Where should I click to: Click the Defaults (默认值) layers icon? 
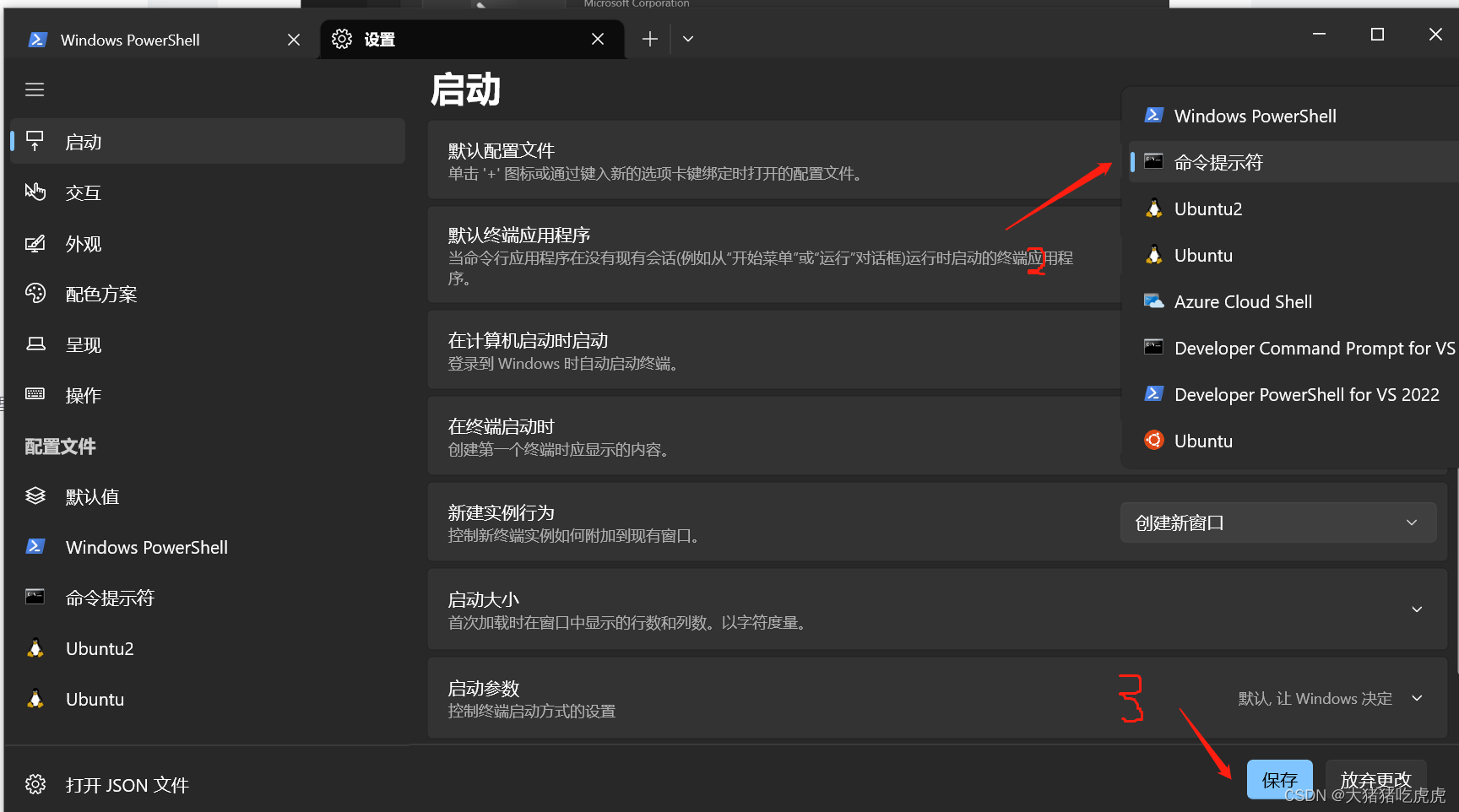(35, 495)
